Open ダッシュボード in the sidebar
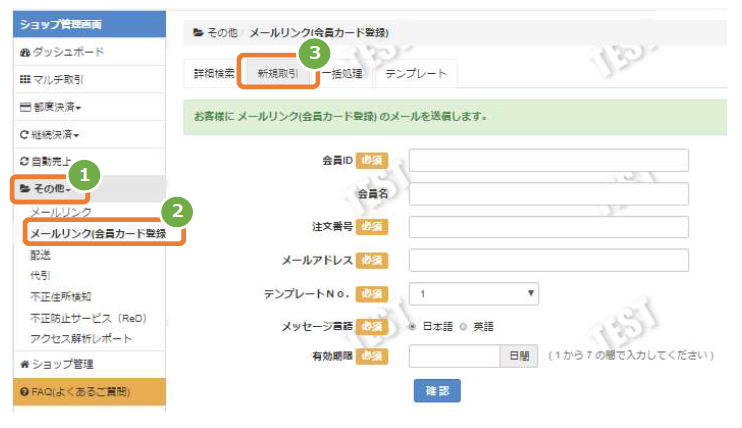Screen dimensions: 742x428 point(66,51)
